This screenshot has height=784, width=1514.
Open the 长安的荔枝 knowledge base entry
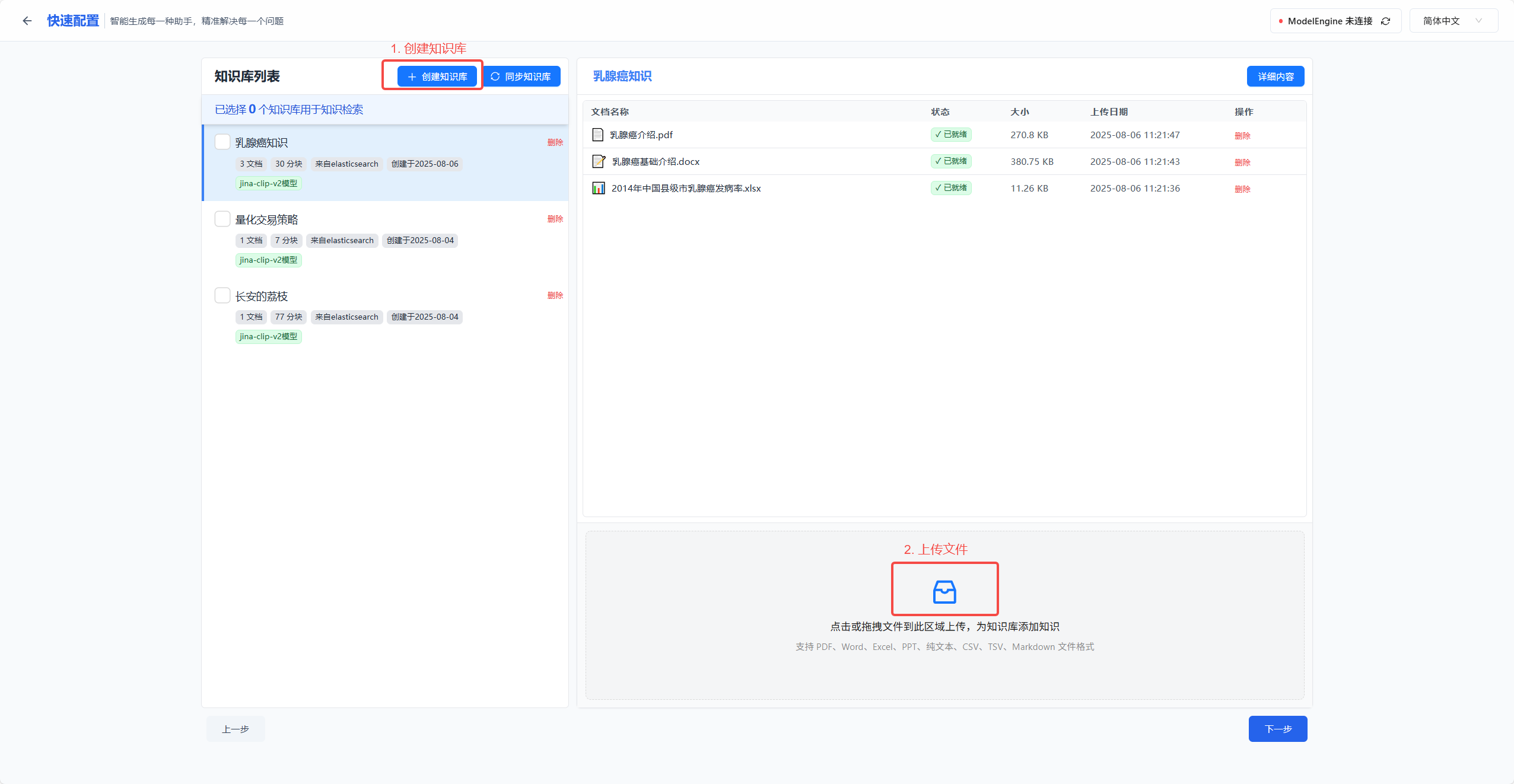click(261, 297)
